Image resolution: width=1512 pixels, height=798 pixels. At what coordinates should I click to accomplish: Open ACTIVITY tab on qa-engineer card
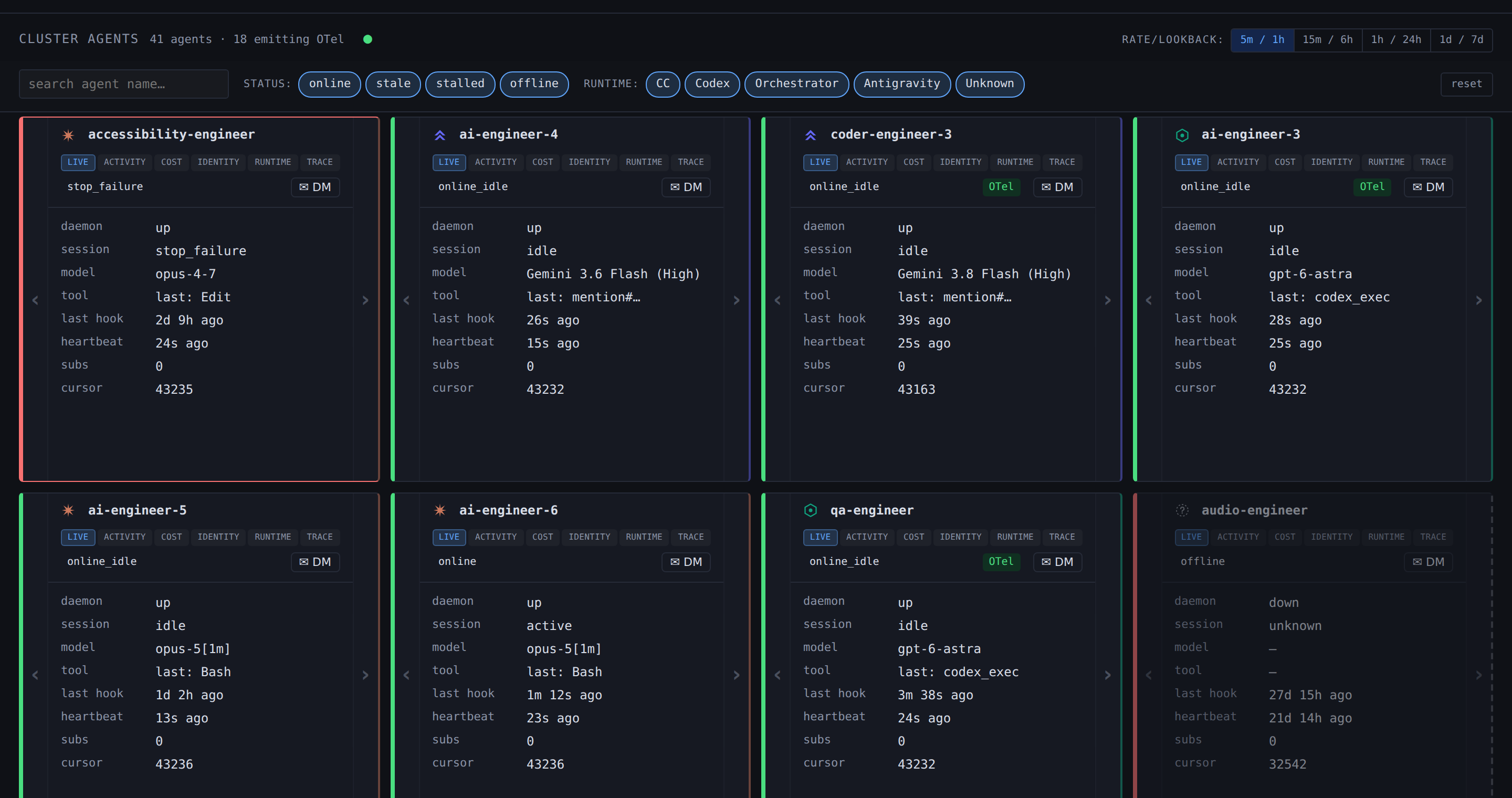[867, 537]
